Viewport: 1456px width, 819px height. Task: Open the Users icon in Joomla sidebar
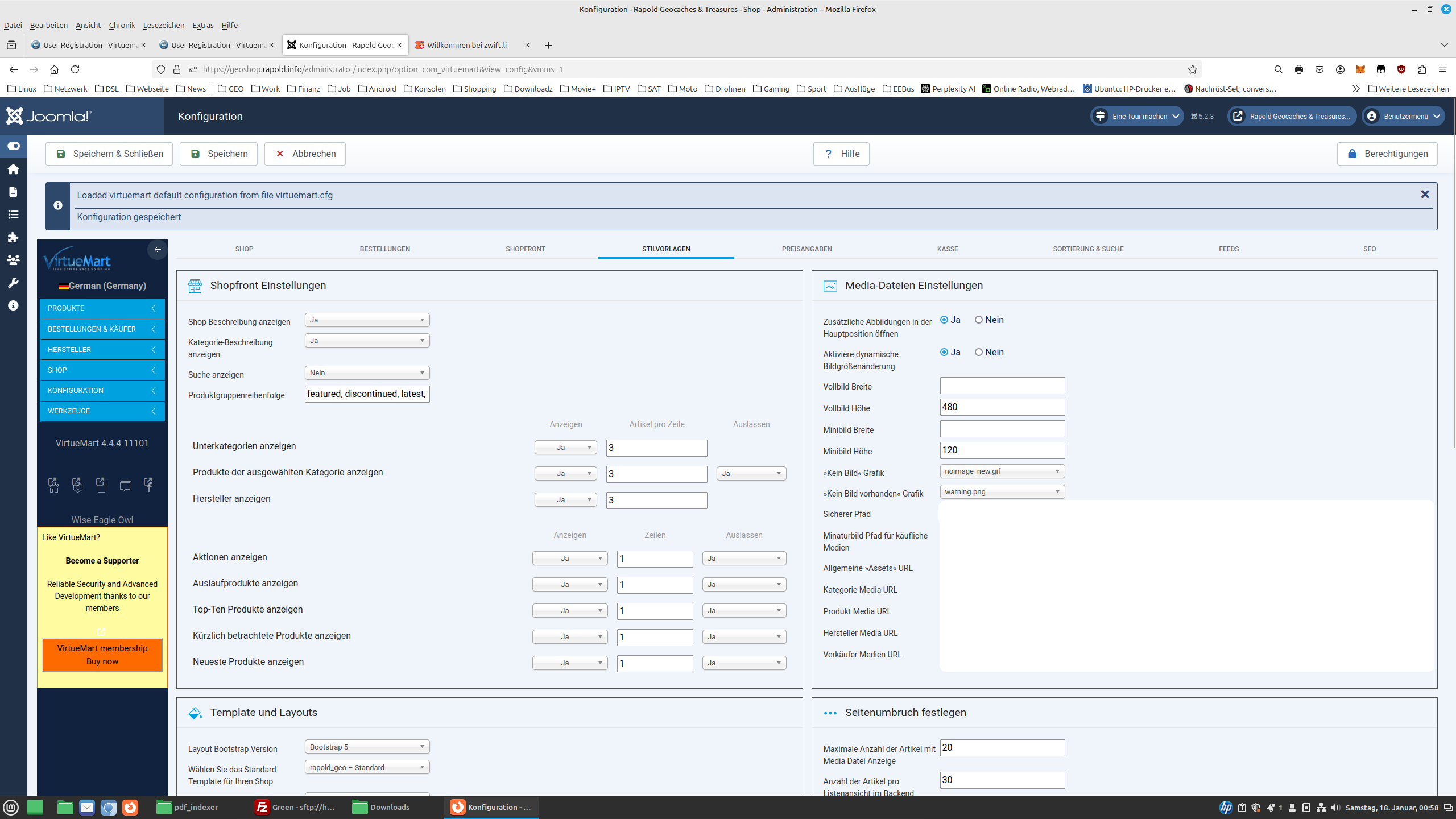coord(13,260)
